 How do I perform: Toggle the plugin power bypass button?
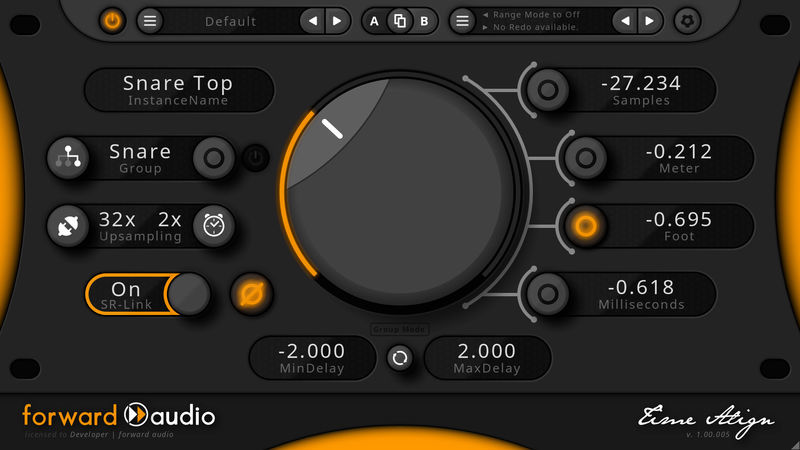click(112, 21)
